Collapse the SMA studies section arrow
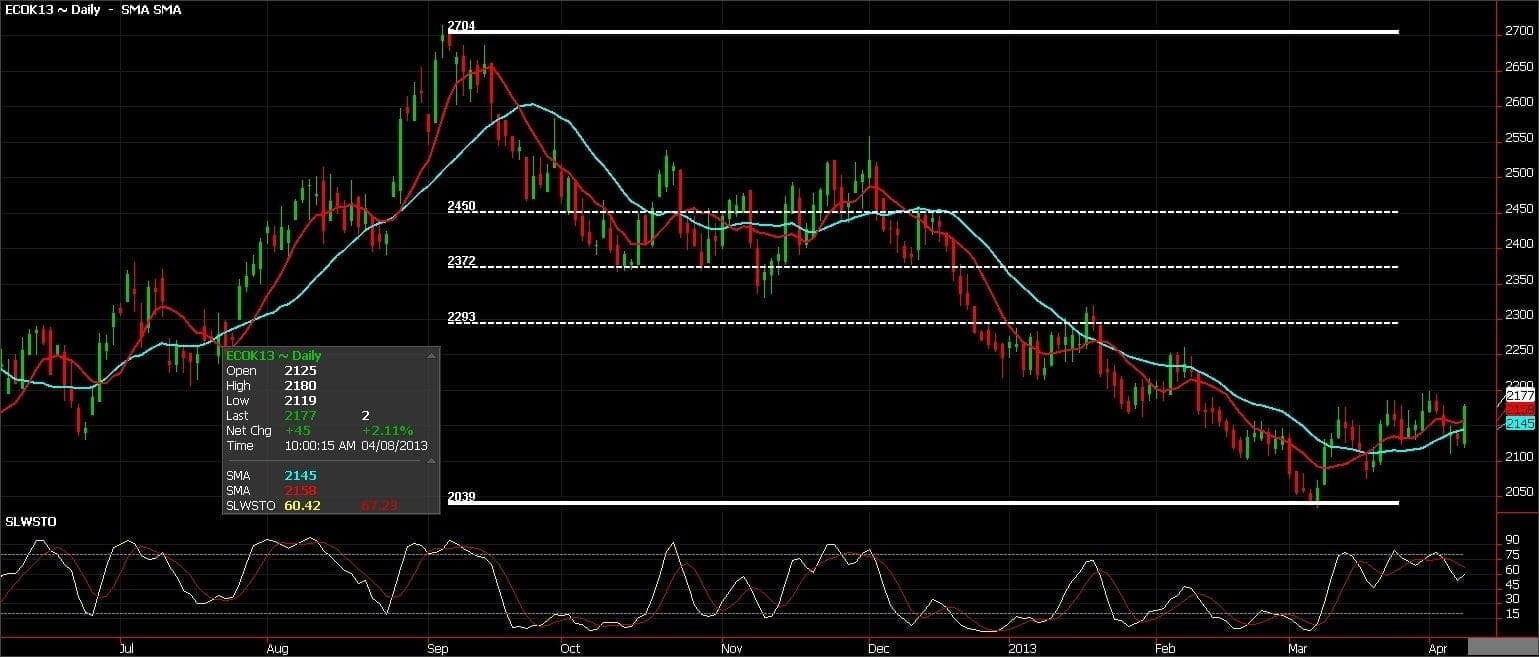 pos(431,461)
